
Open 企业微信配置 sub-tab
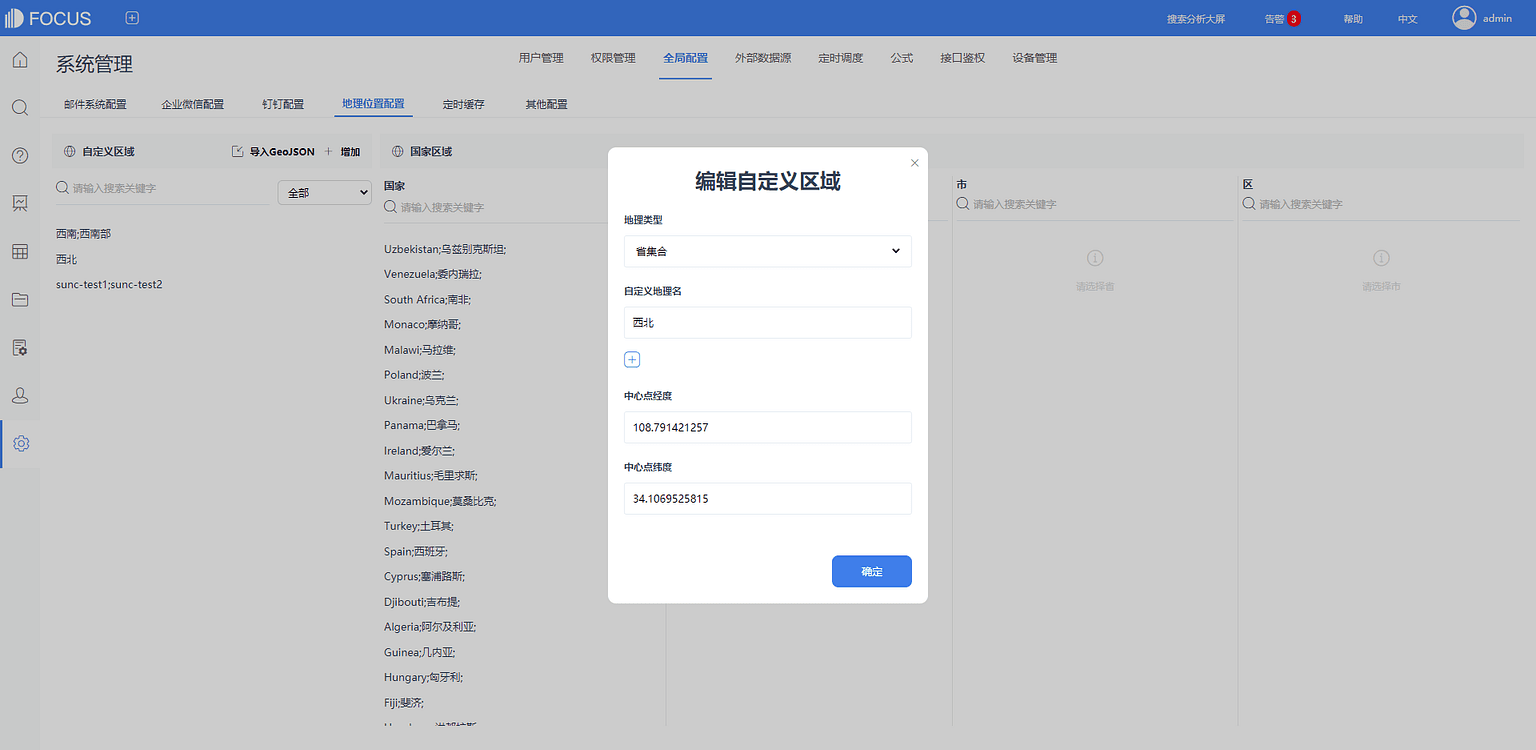tap(193, 104)
